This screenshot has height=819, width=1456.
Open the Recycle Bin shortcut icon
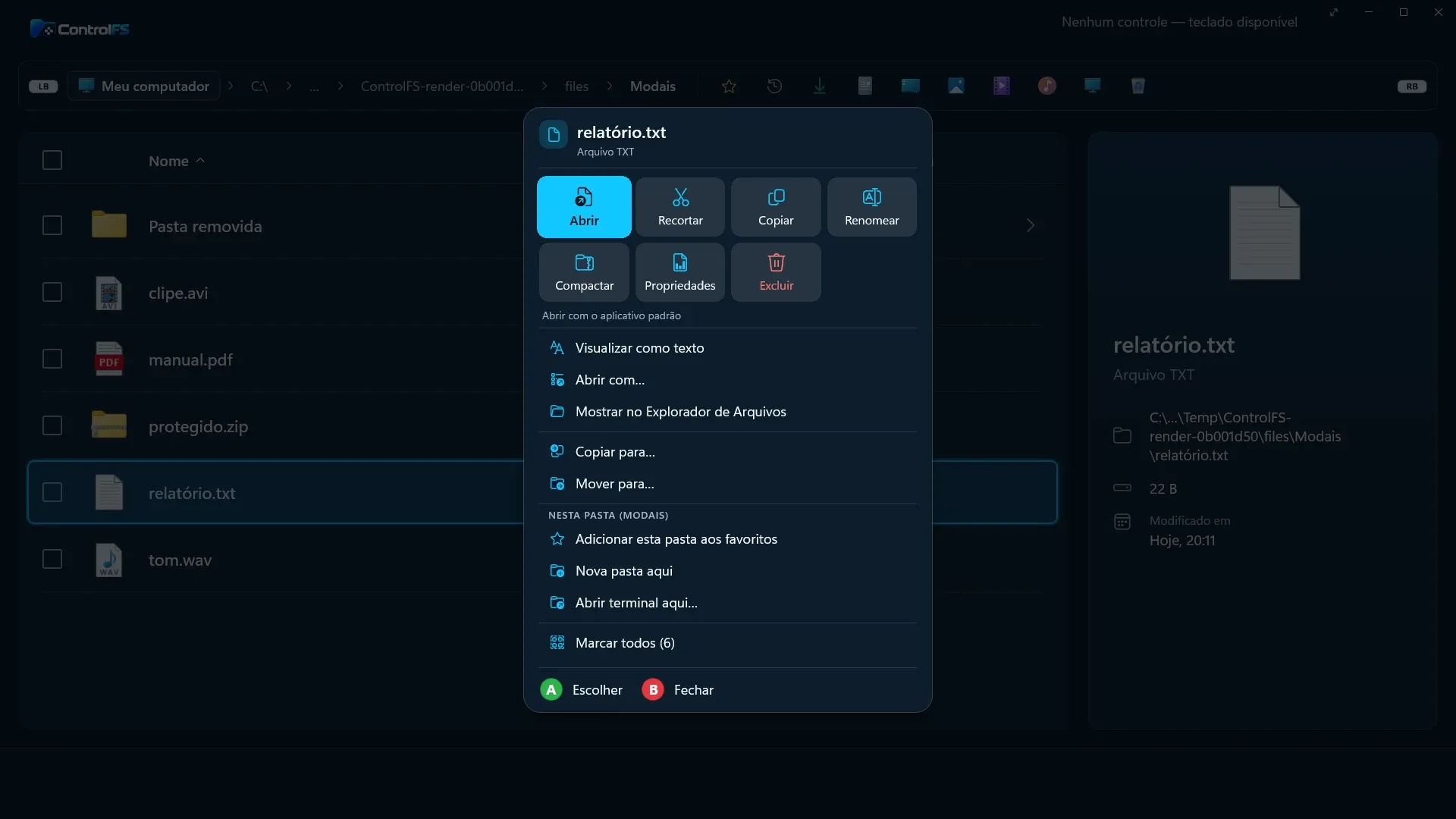click(1138, 86)
